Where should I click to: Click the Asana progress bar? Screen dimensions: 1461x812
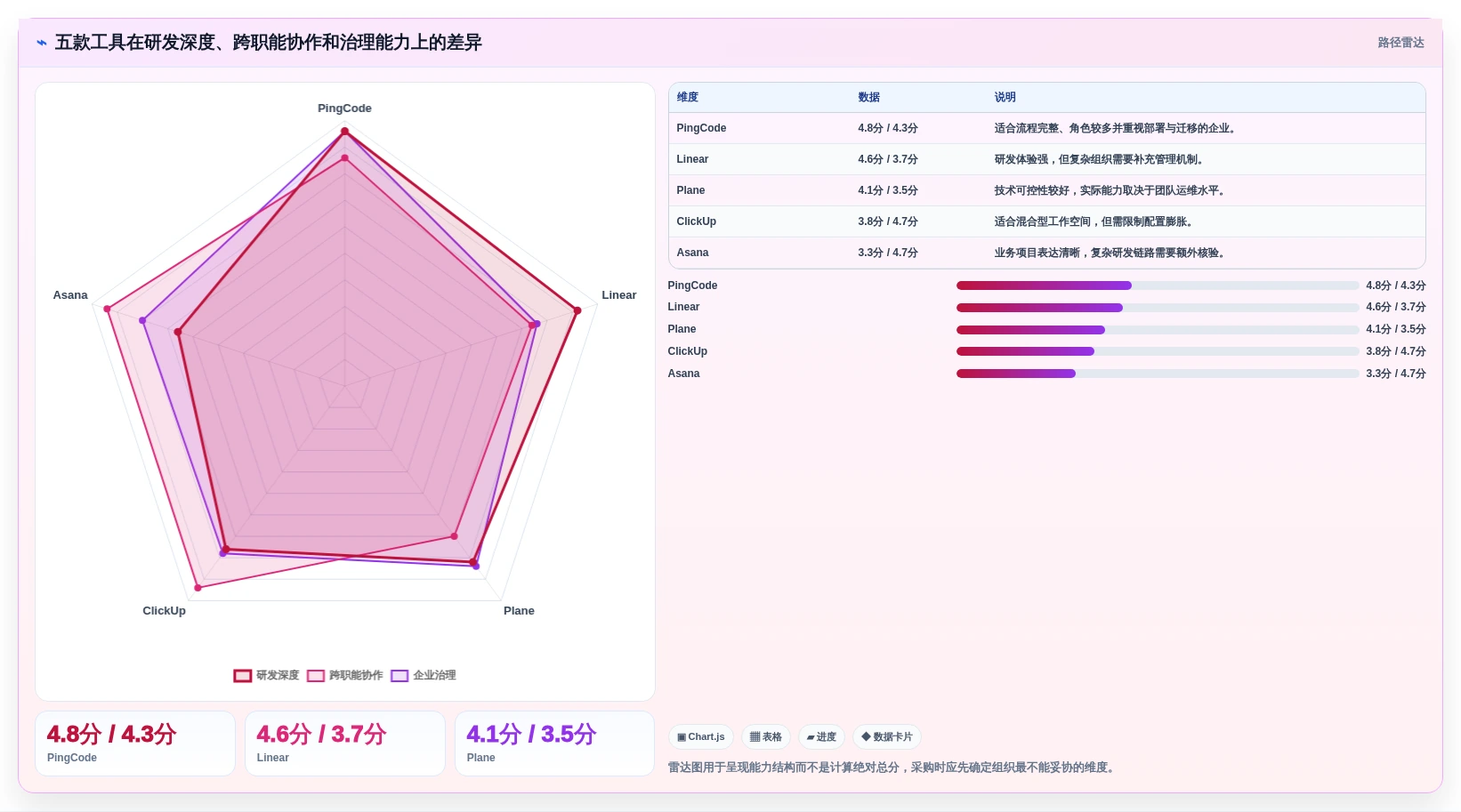coord(1158,374)
